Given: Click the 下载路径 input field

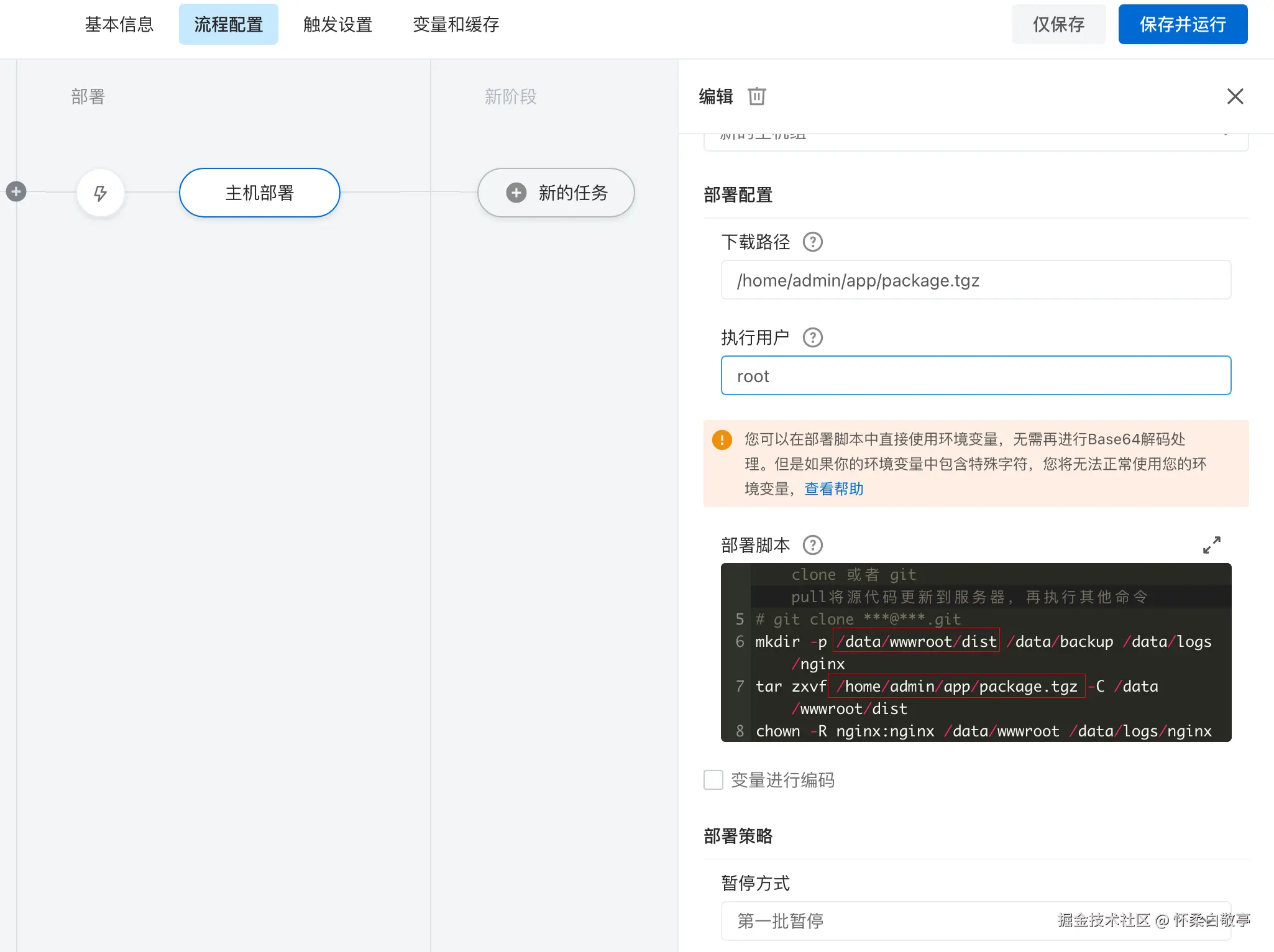Looking at the screenshot, I should click(x=976, y=280).
